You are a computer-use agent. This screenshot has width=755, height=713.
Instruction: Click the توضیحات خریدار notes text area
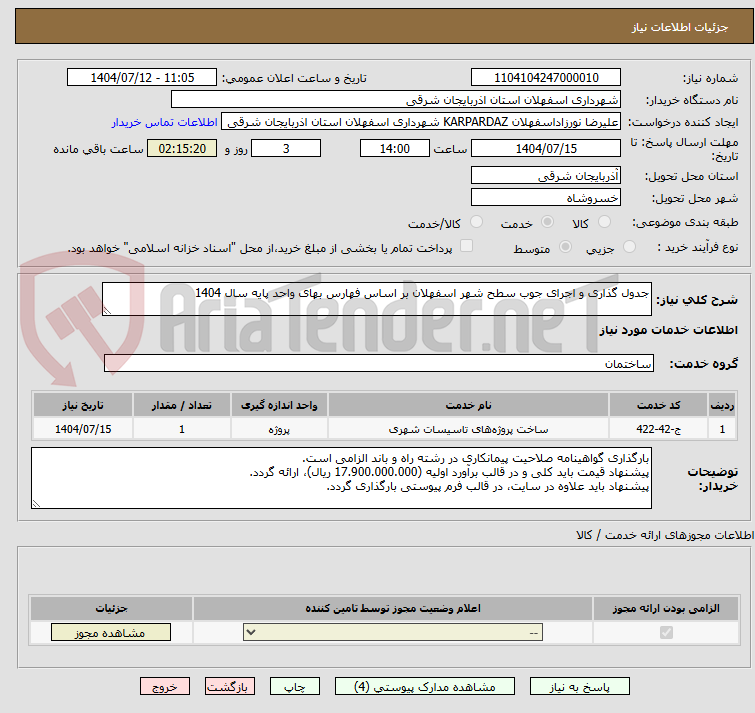pyautogui.click(x=341, y=478)
